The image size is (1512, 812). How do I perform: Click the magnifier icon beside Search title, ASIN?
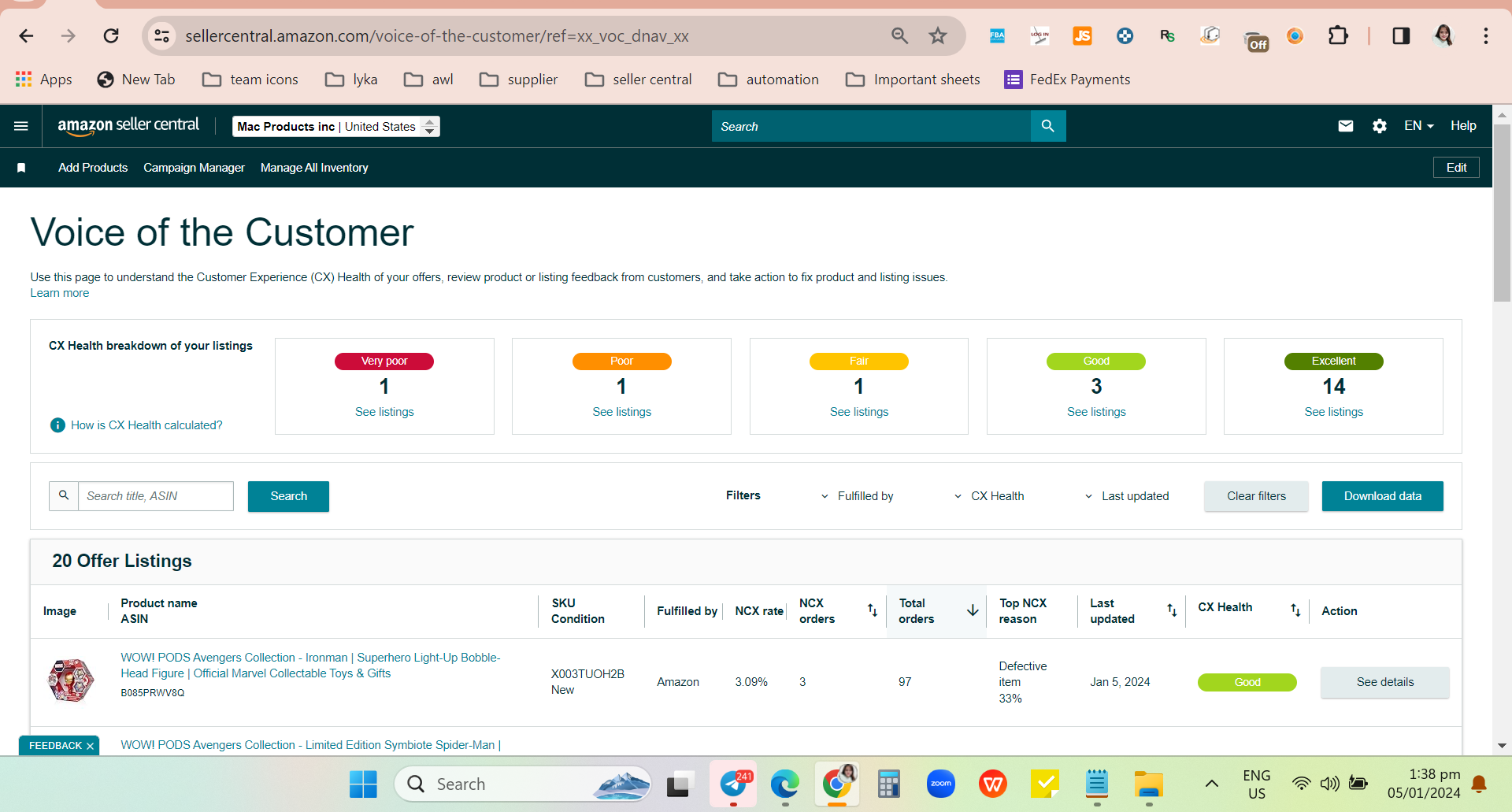tap(64, 496)
